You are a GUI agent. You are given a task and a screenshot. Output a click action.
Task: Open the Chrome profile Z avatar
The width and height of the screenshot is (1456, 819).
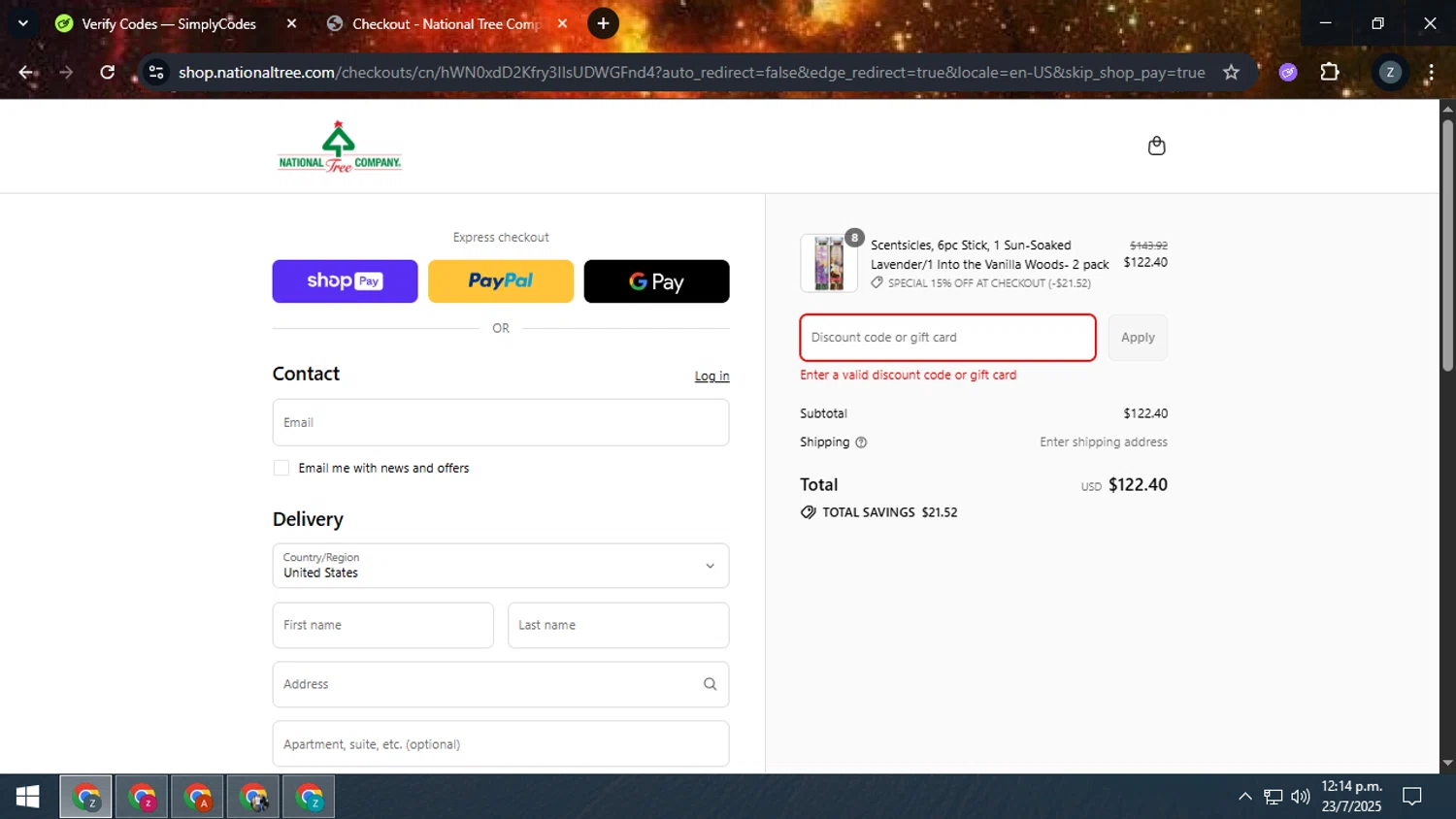pos(1390,72)
